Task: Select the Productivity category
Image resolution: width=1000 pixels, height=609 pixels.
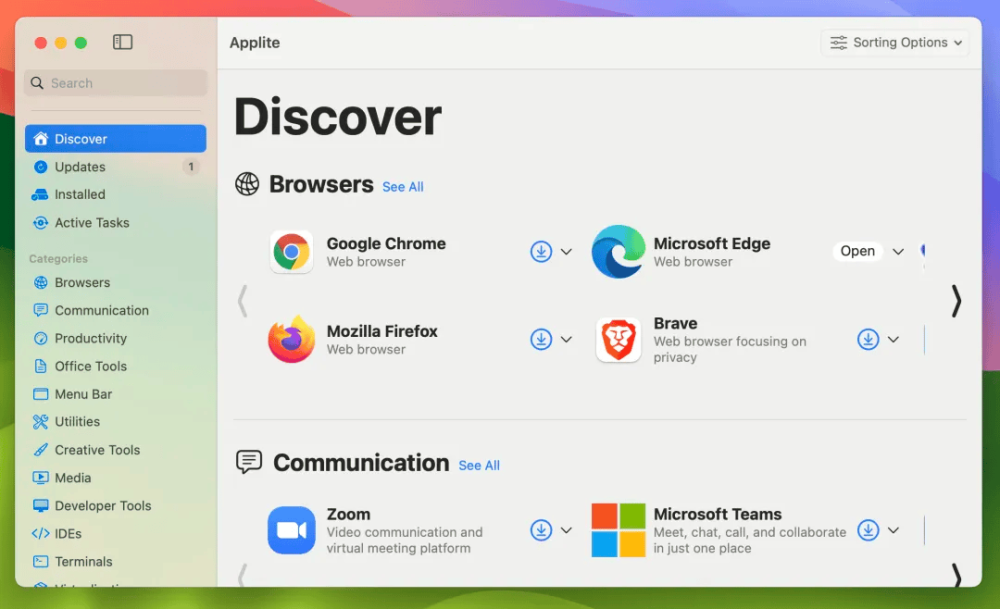Action: click(115, 338)
